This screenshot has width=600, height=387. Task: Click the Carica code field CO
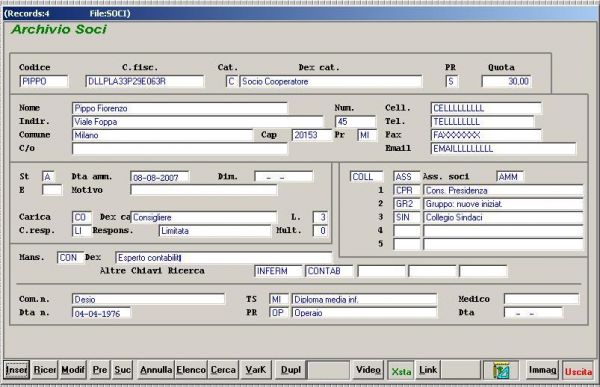82,217
